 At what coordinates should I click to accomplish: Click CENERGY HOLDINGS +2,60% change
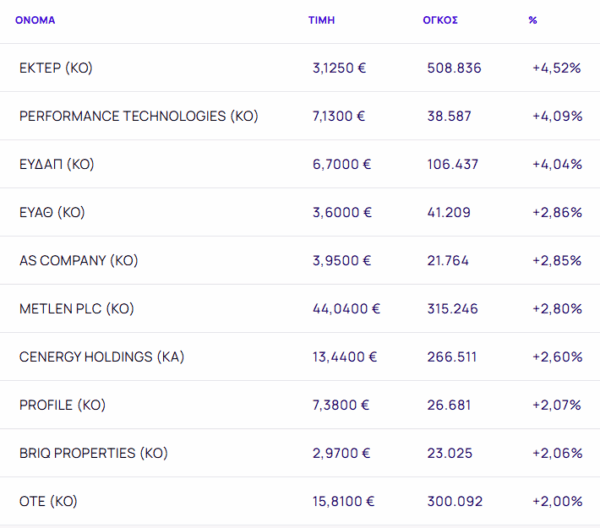tap(557, 357)
